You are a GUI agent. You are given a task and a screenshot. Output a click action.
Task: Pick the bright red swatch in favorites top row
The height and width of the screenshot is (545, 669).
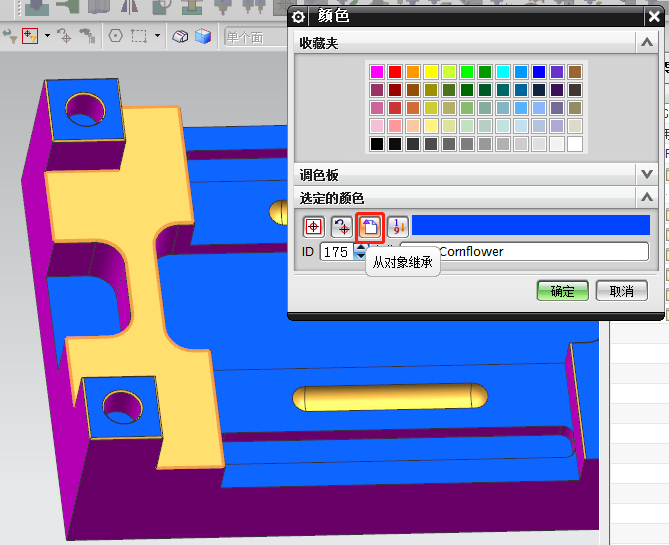click(395, 72)
